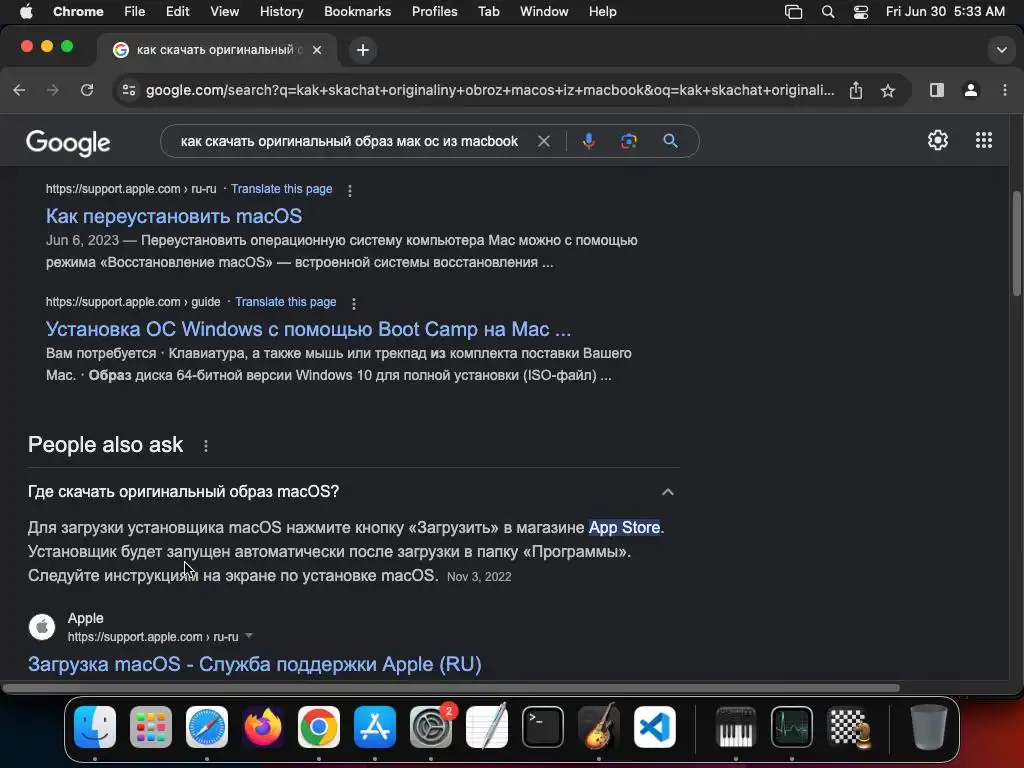Image resolution: width=1024 pixels, height=768 pixels.
Task: Click into the Google search input field
Action: tap(349, 141)
